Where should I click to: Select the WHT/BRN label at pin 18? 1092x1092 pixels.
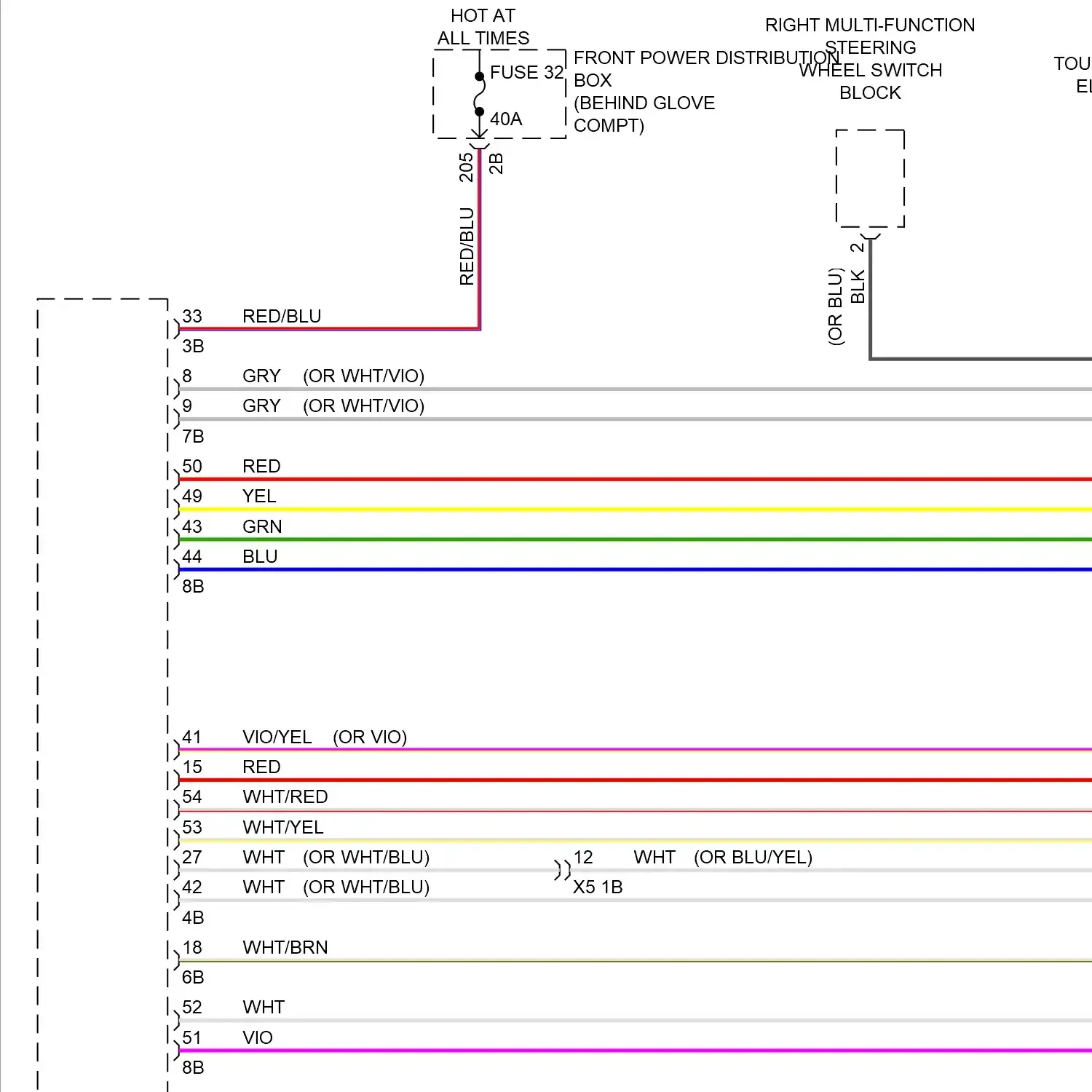click(x=285, y=947)
